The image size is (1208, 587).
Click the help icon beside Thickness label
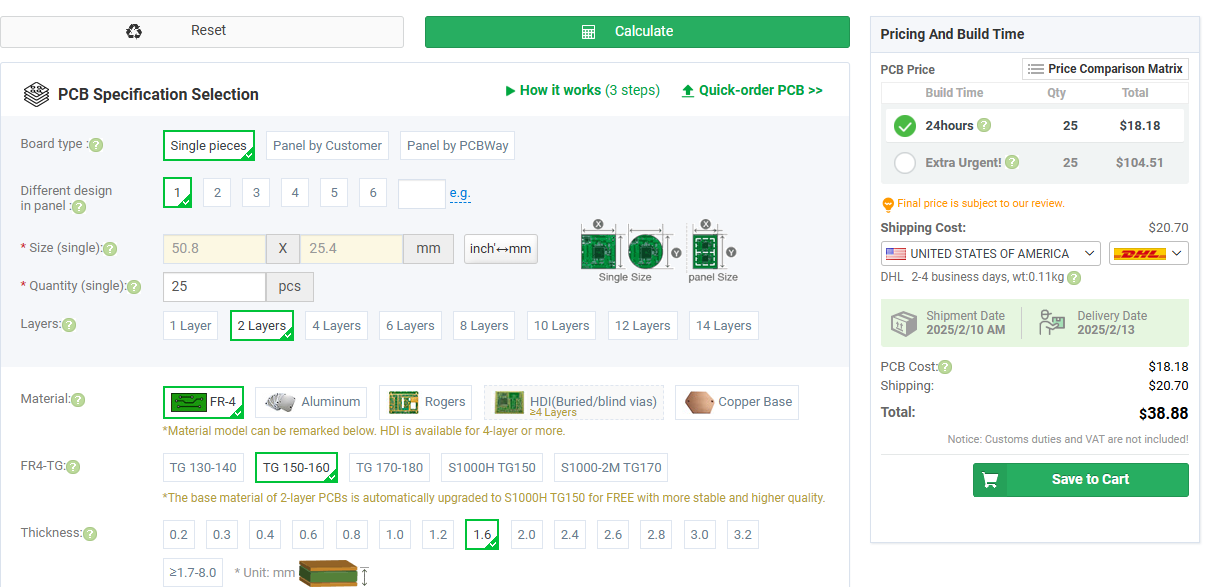(x=90, y=534)
